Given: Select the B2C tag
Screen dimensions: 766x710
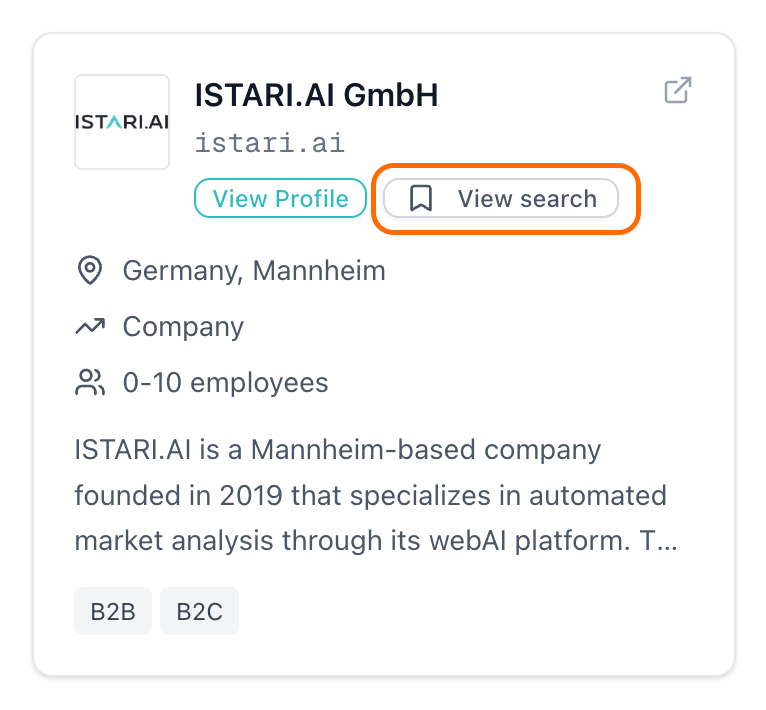Looking at the screenshot, I should (199, 611).
